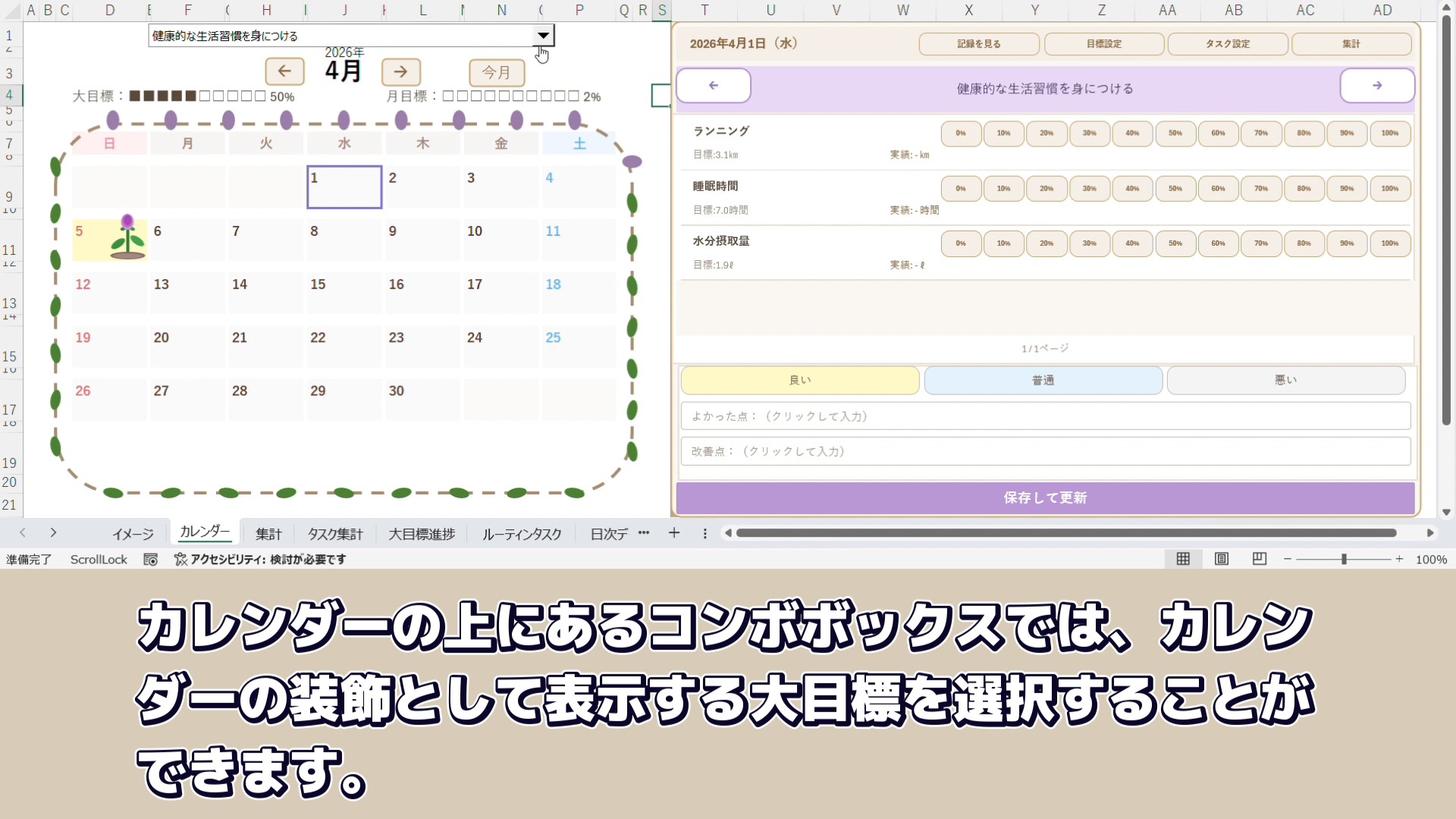
Task: Go to the next goal with right arrow
Action: click(1376, 86)
